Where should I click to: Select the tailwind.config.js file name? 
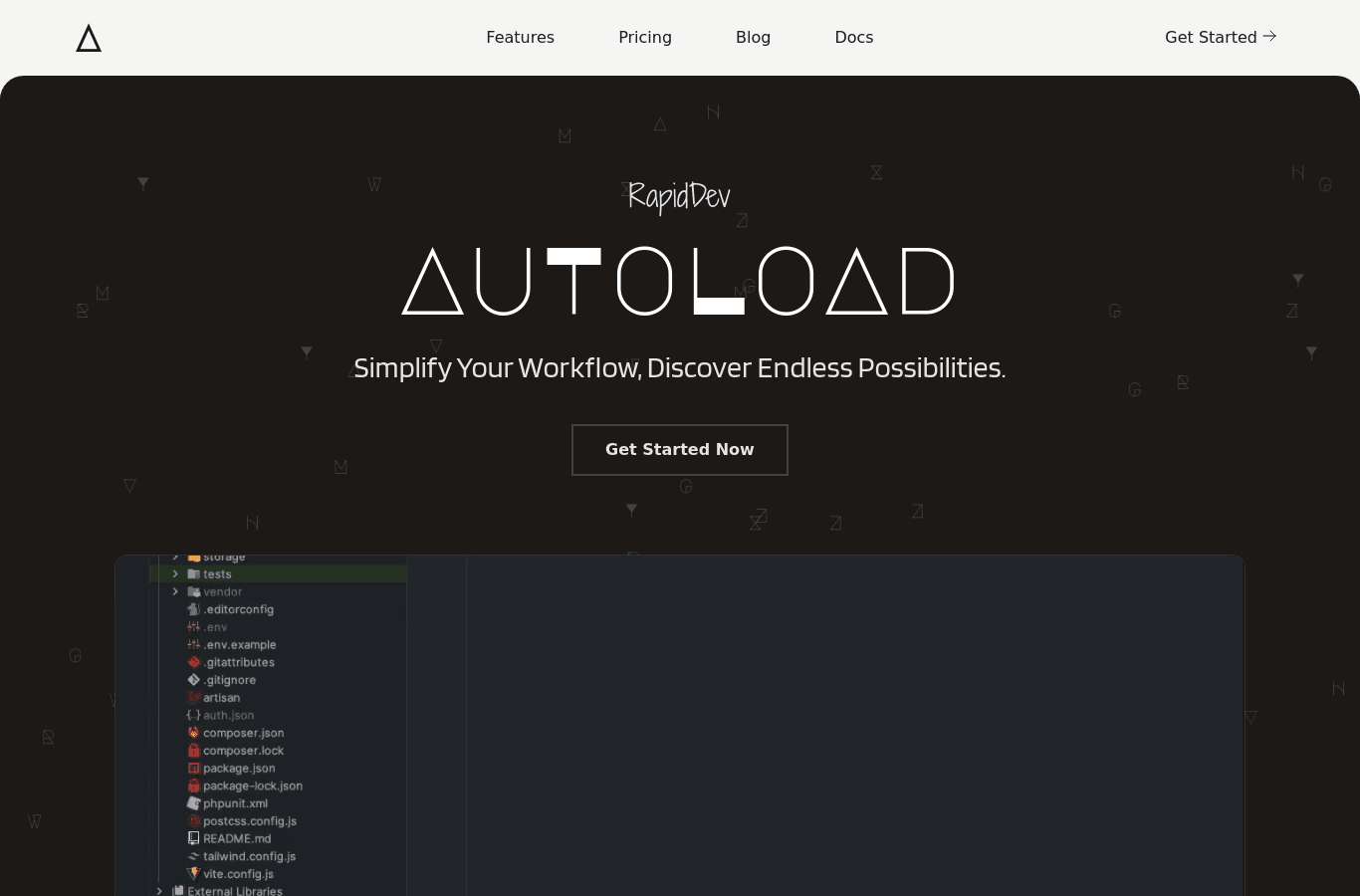(249, 856)
